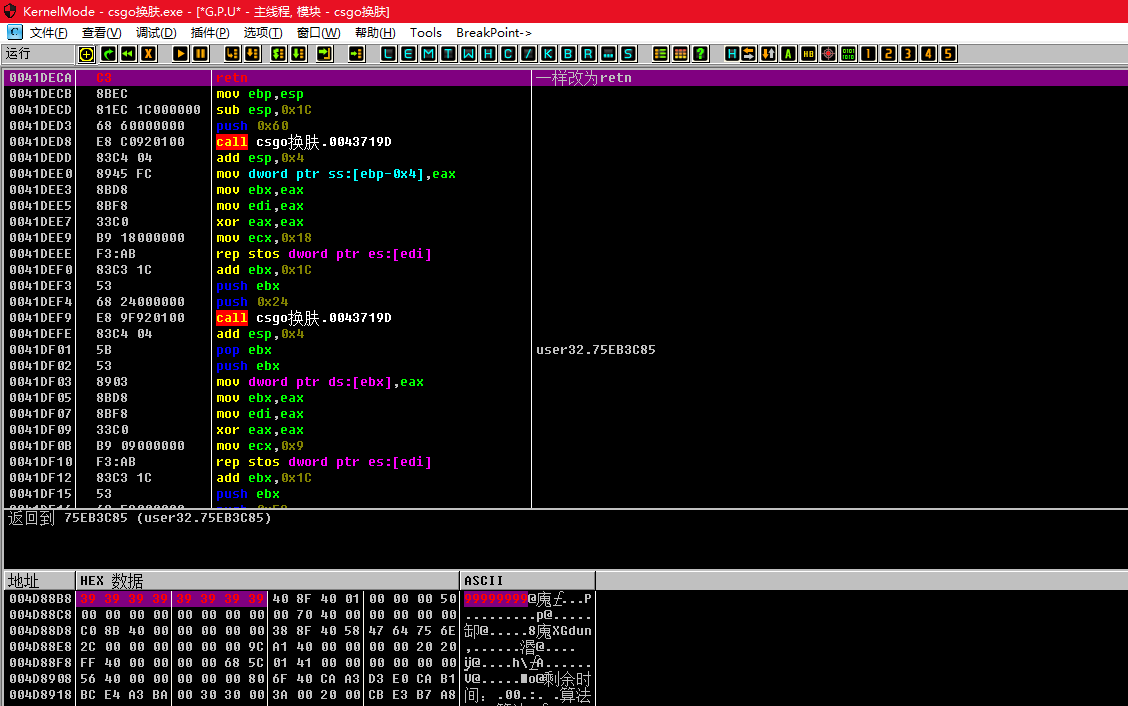Open Threads with the T icon
The height and width of the screenshot is (706, 1128).
point(448,54)
